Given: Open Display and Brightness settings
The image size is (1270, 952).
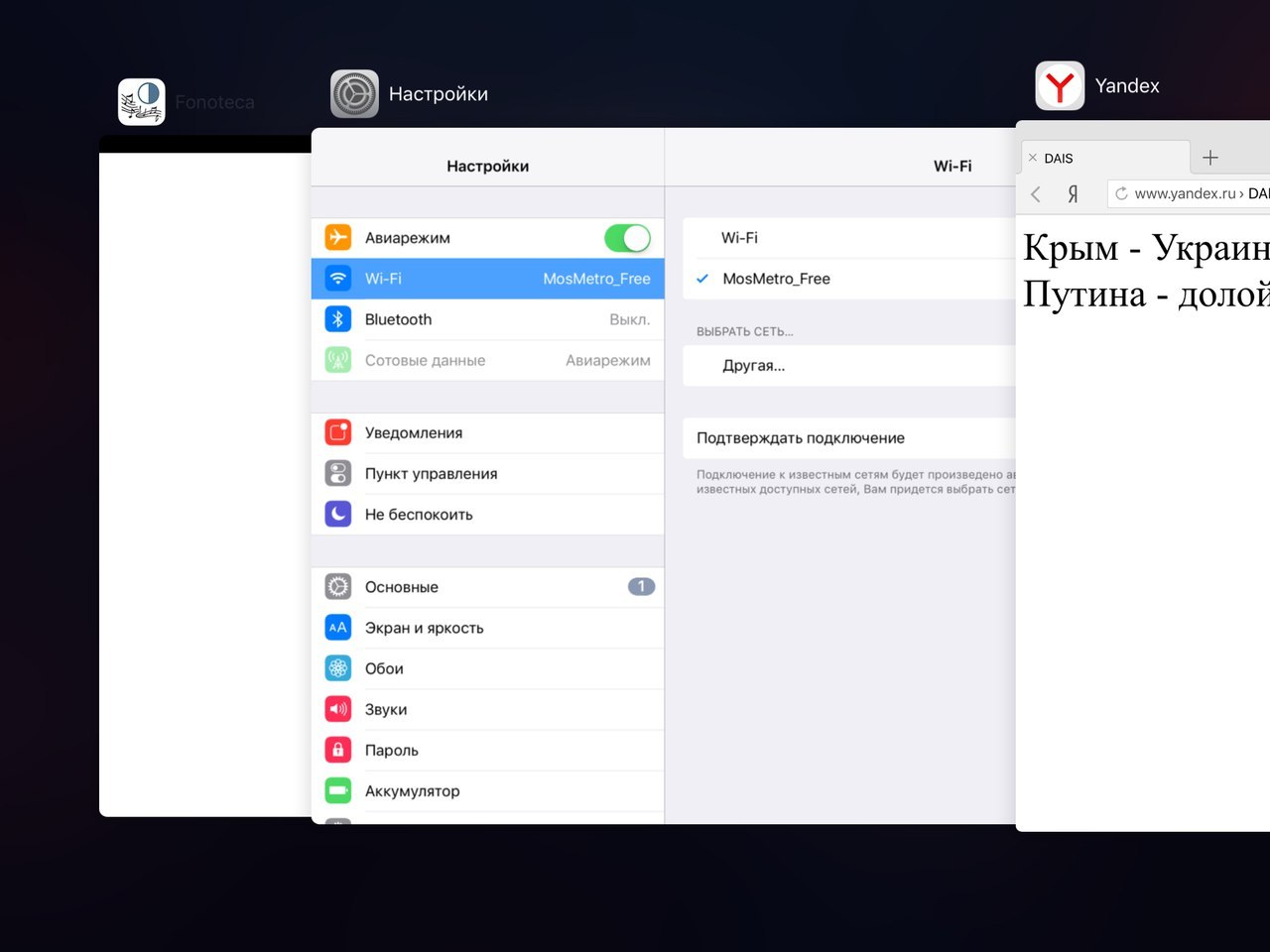Looking at the screenshot, I should pyautogui.click(x=487, y=629).
